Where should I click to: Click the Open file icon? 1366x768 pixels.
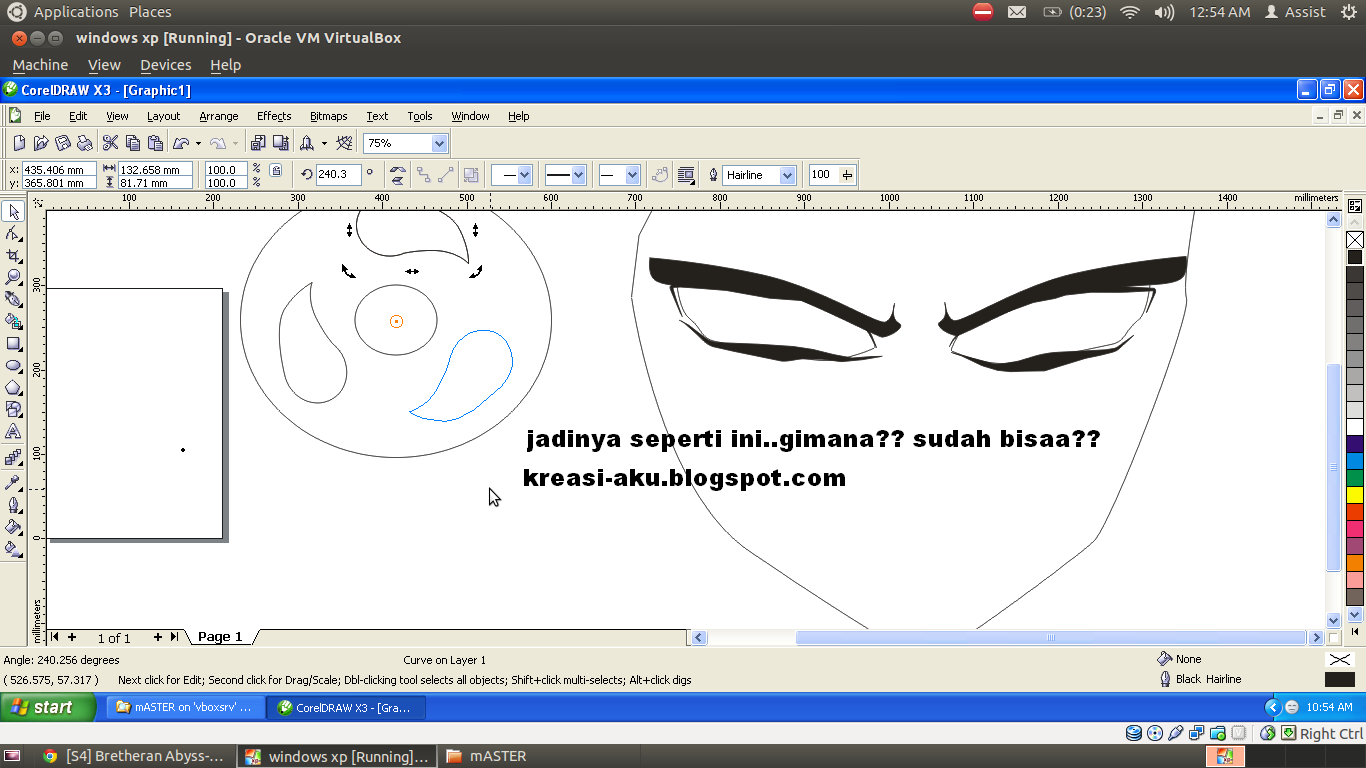tap(41, 143)
